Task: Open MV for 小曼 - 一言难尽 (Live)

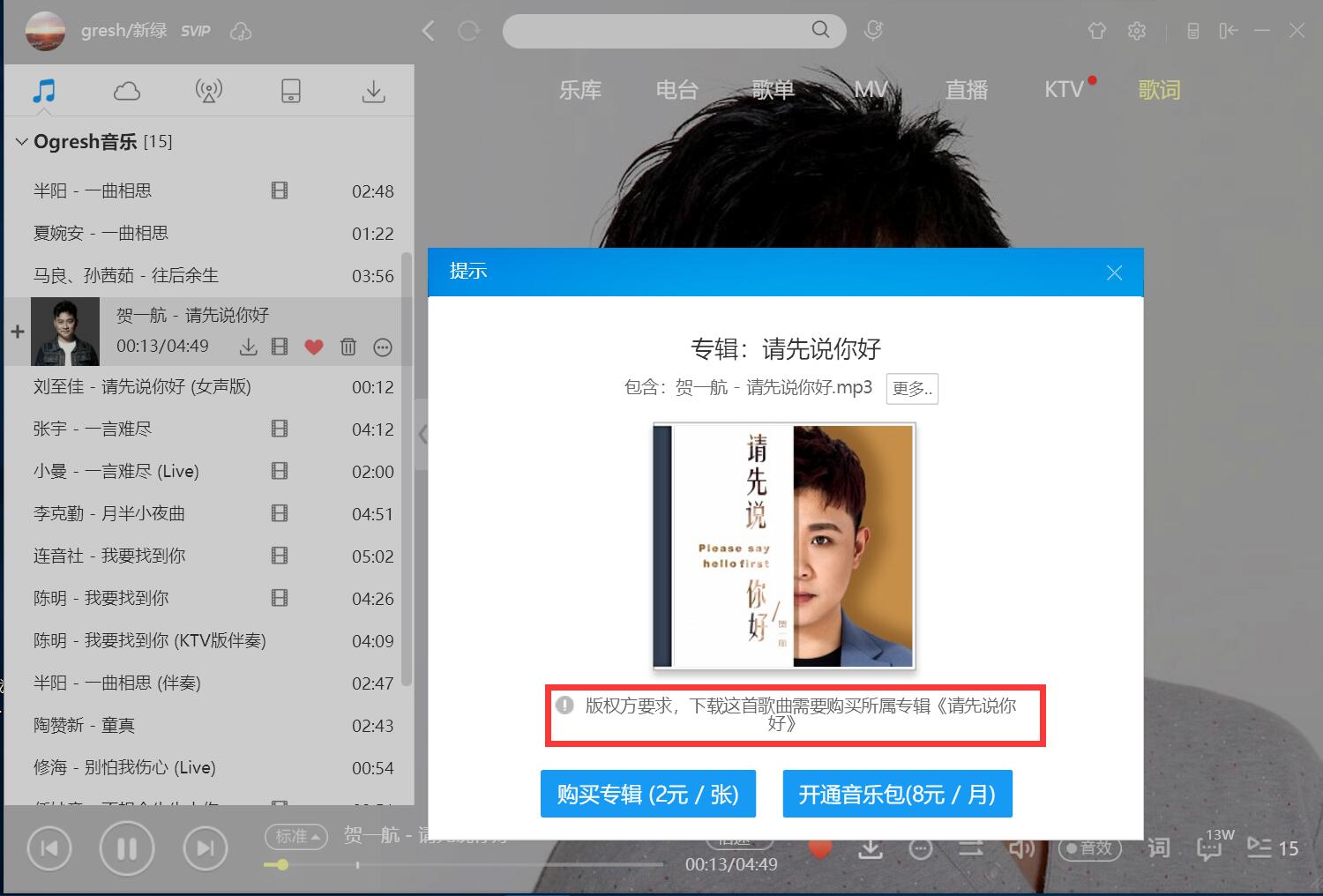Action: click(280, 471)
